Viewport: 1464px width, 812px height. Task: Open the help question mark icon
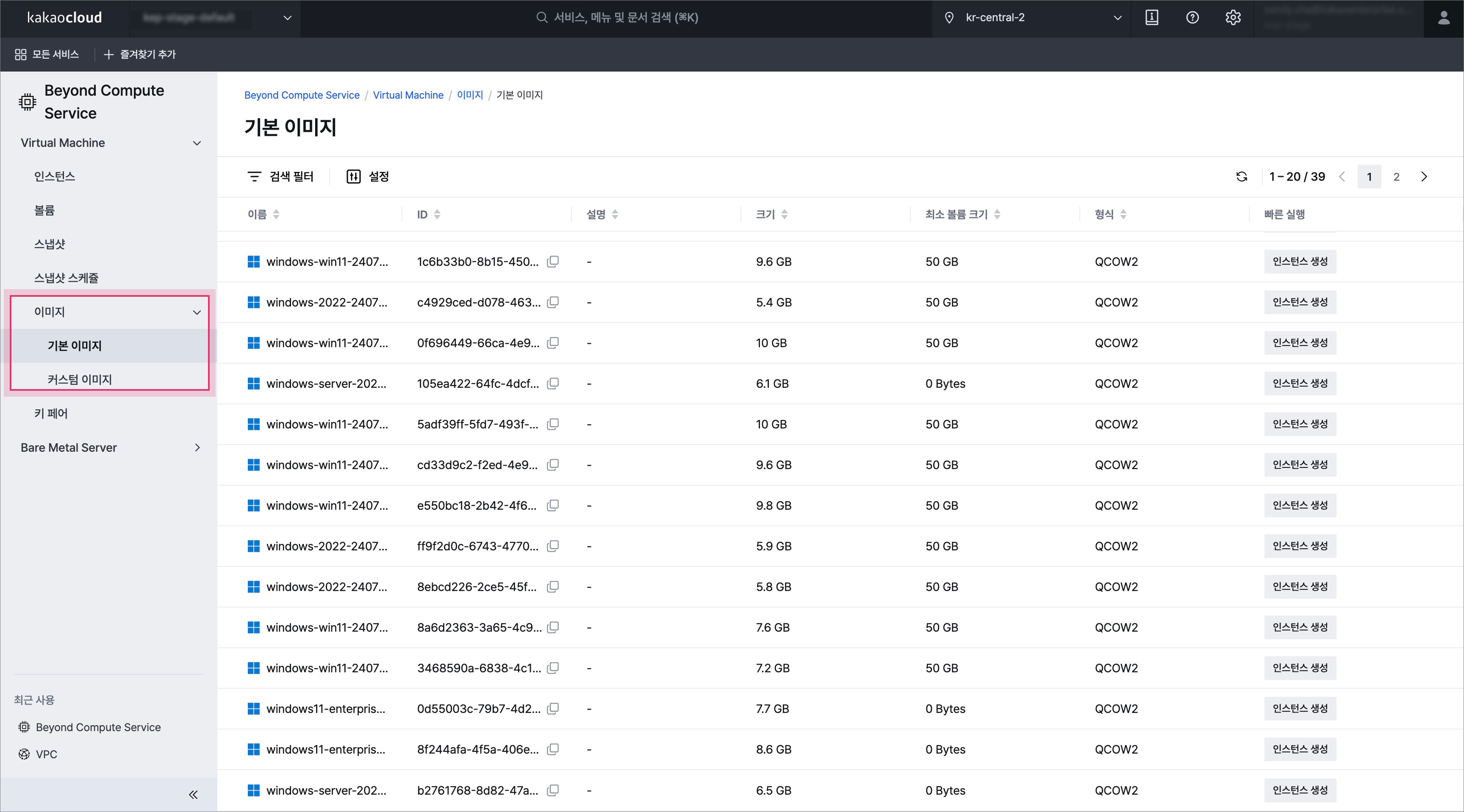click(x=1192, y=18)
